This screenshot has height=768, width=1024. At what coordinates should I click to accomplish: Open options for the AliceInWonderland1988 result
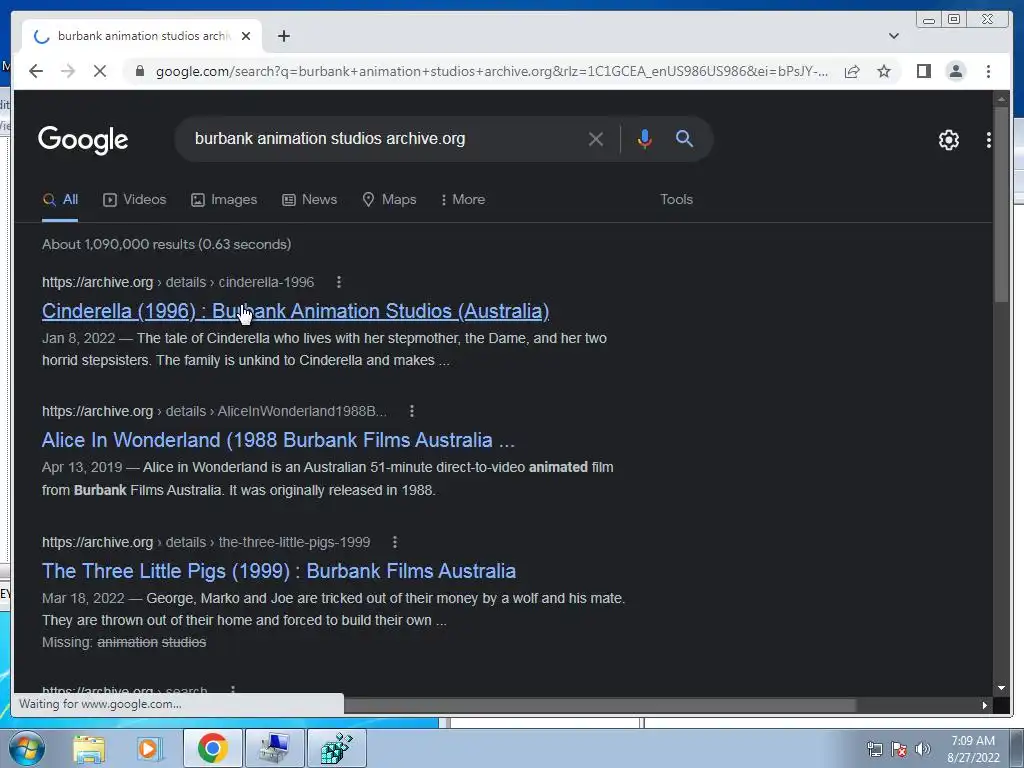pos(411,411)
